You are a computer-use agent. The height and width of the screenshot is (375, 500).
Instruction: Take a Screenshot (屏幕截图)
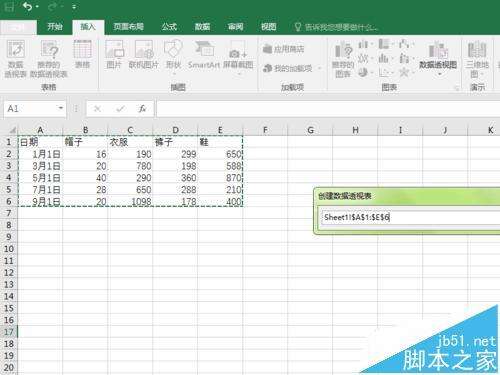coord(238,57)
